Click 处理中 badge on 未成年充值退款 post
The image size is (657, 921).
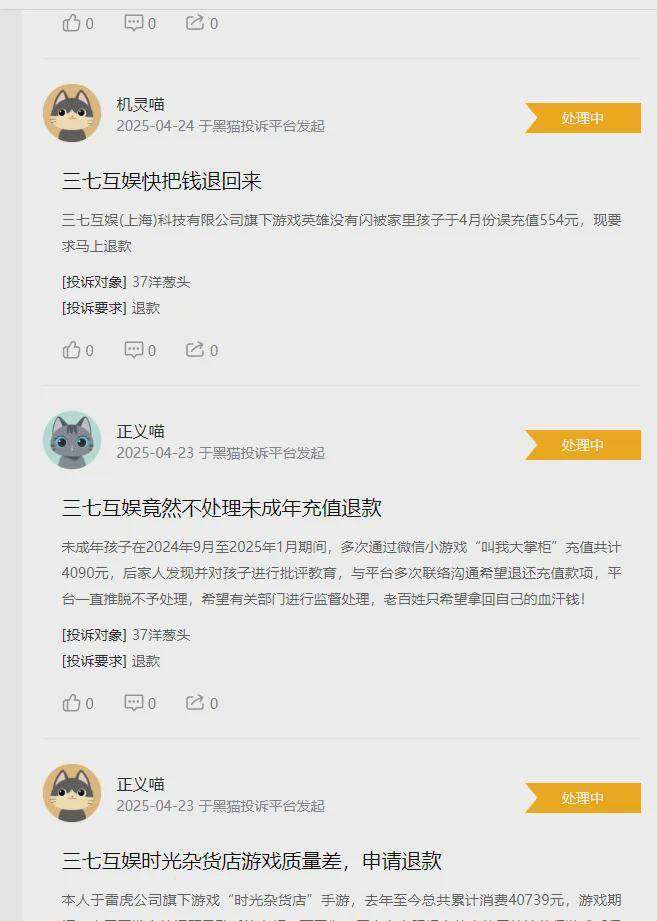583,445
